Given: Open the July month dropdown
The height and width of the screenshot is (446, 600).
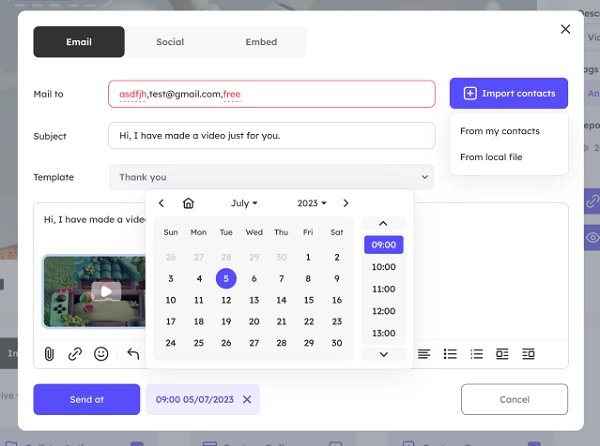Looking at the screenshot, I should [x=244, y=203].
